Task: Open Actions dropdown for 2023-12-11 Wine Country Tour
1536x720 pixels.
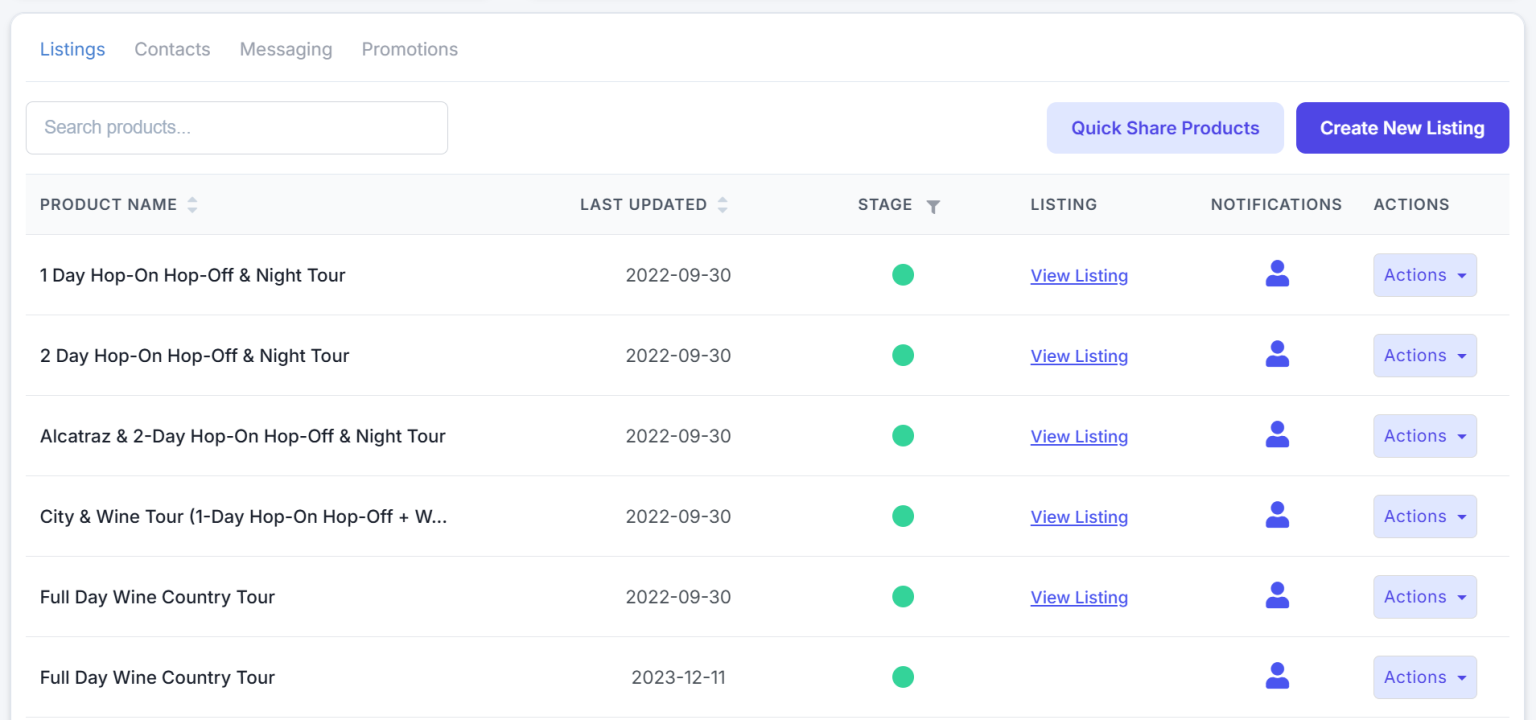Action: click(1424, 677)
